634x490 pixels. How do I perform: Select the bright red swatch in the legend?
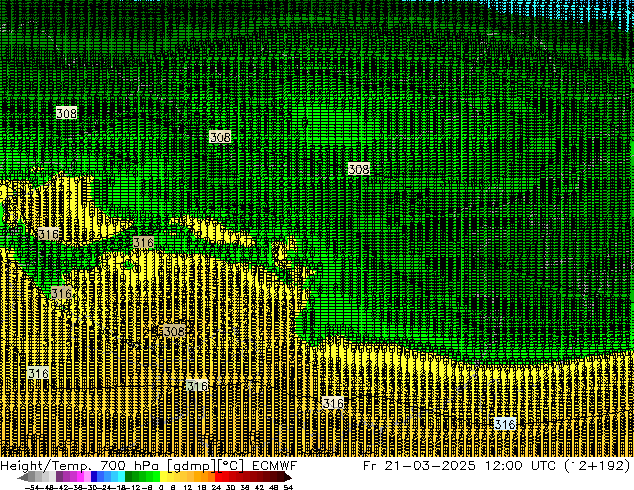(x=219, y=476)
